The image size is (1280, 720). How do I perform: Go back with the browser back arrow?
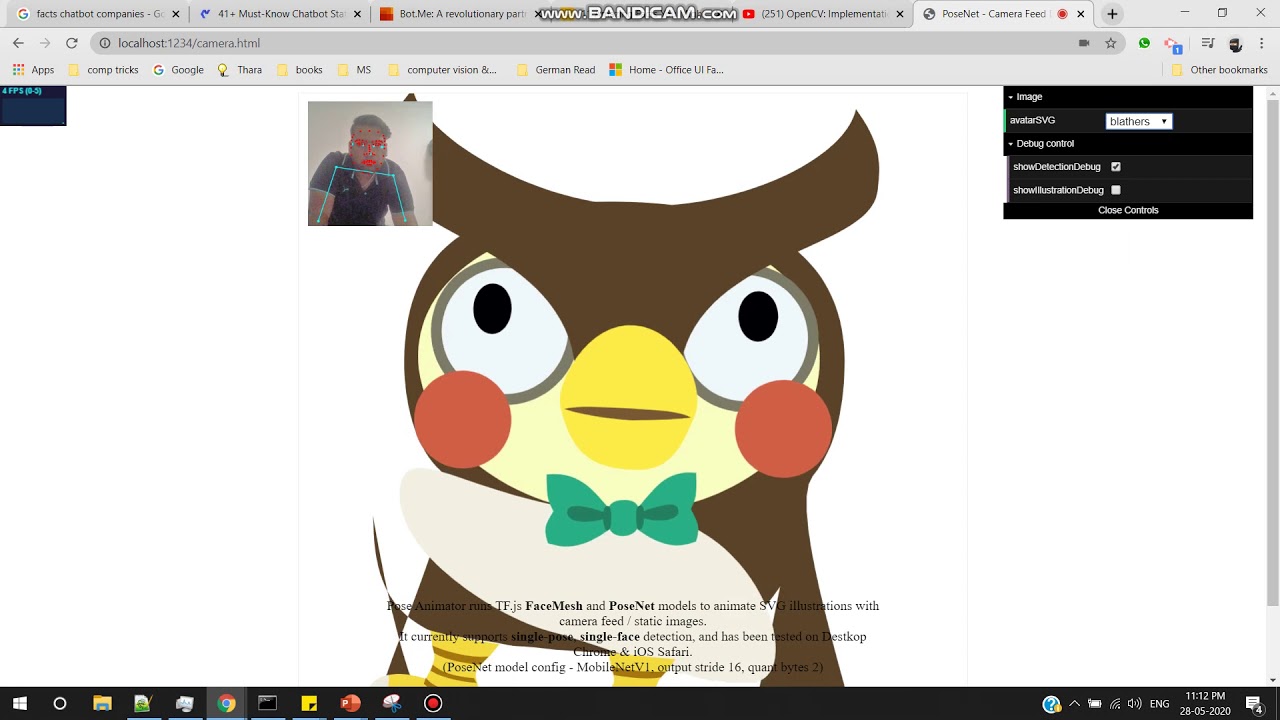click(x=18, y=43)
